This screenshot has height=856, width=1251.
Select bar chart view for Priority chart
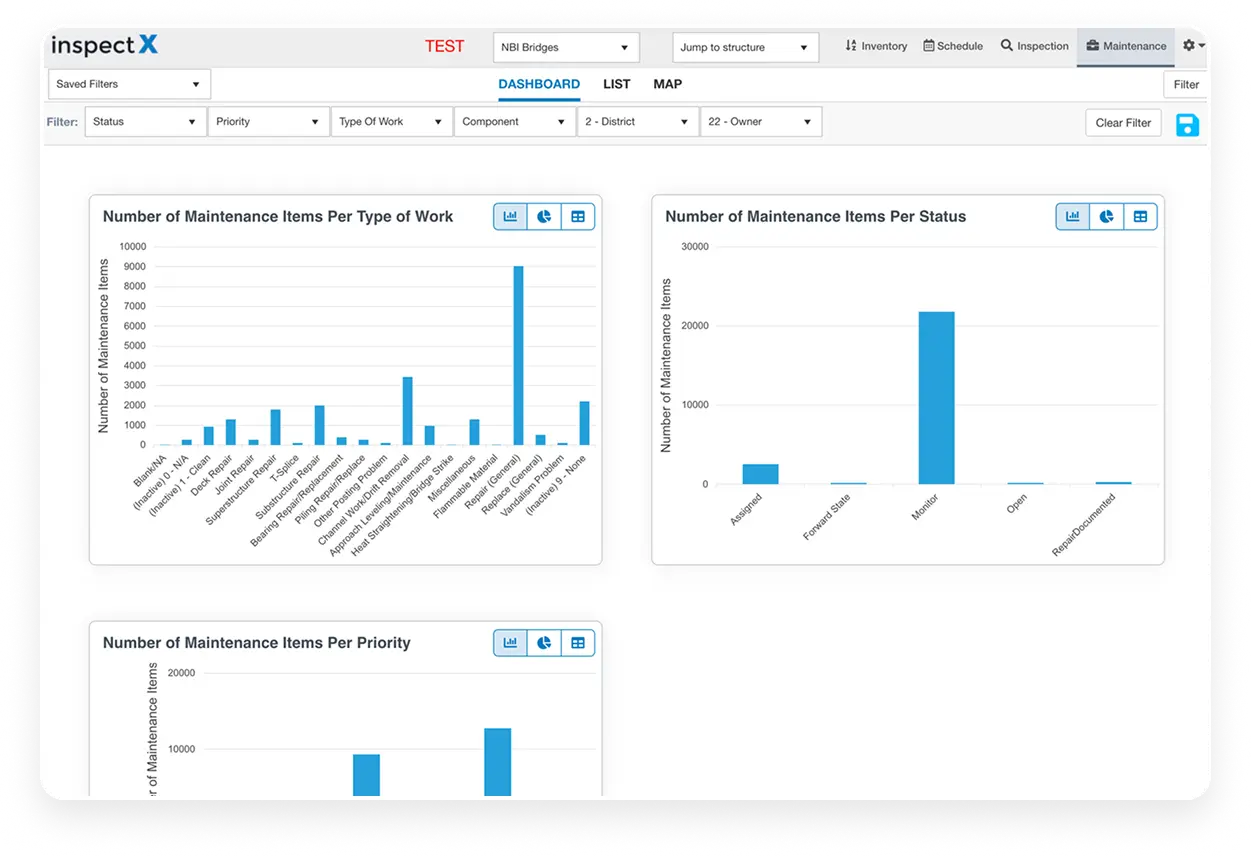510,642
